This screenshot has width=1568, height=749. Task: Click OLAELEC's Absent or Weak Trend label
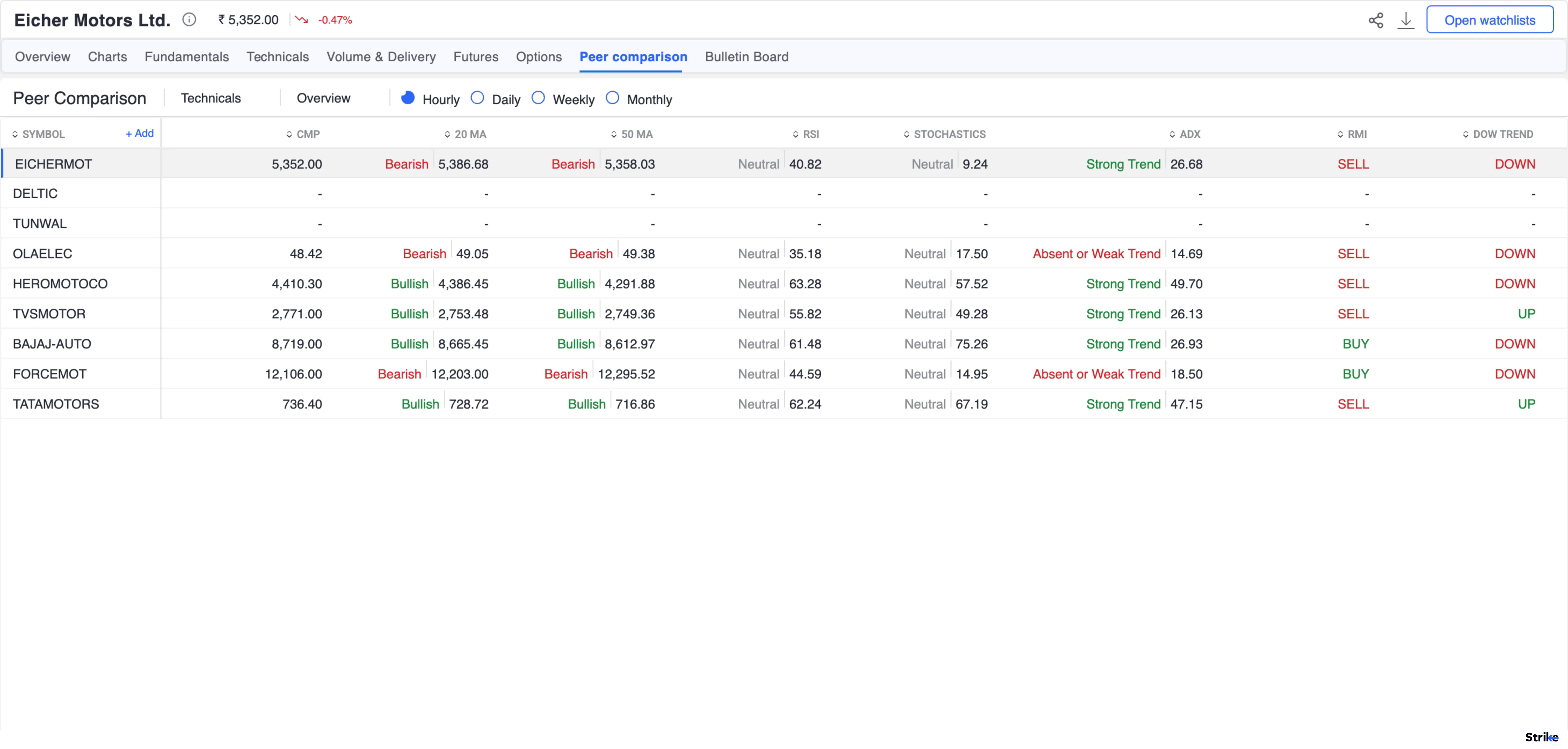(1096, 254)
